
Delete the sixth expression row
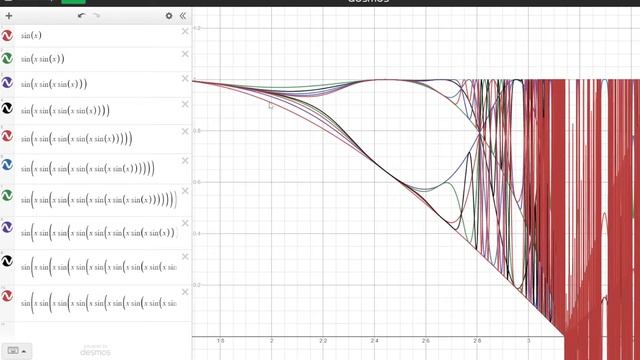click(x=185, y=161)
